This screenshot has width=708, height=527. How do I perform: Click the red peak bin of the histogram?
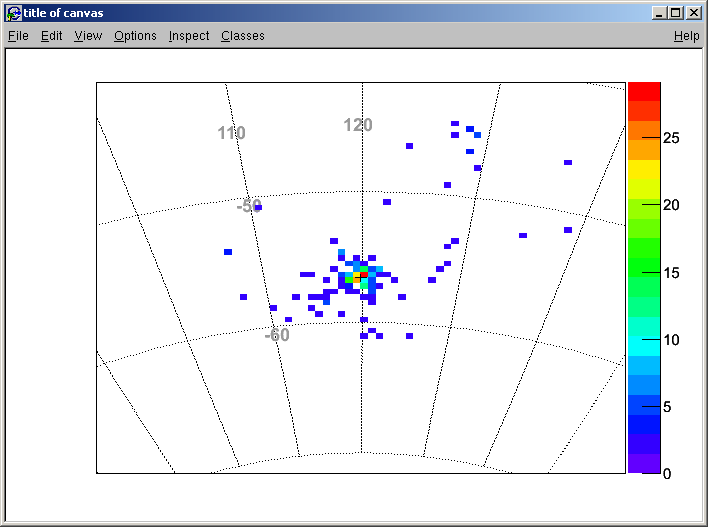pos(364,275)
